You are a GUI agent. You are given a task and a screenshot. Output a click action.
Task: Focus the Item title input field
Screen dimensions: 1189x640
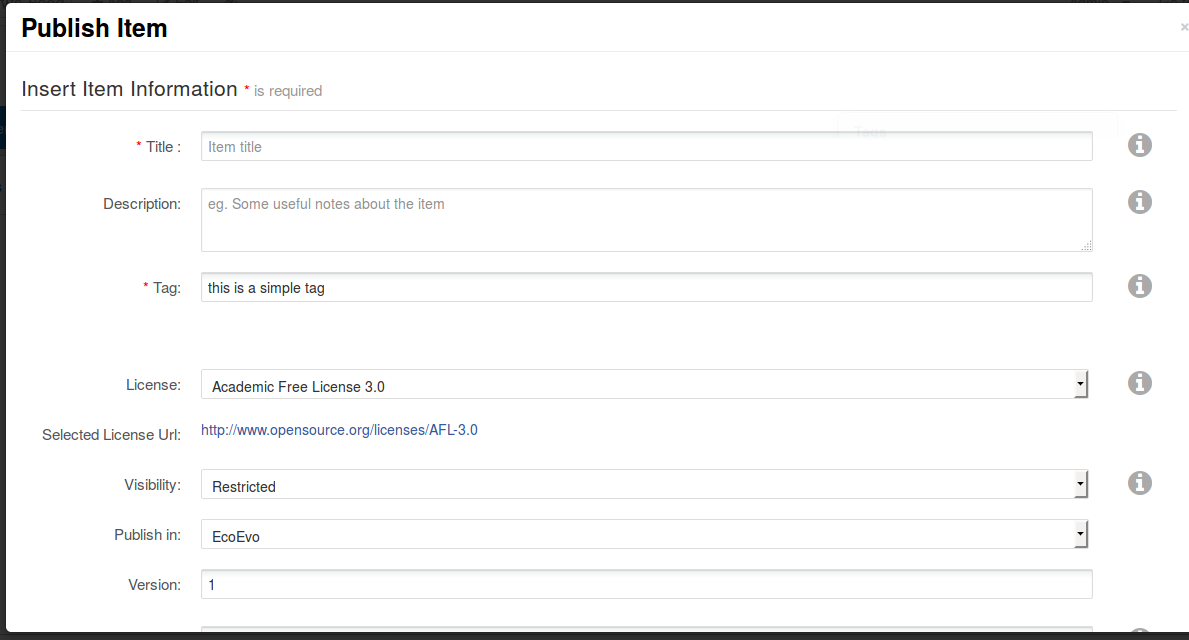646,146
